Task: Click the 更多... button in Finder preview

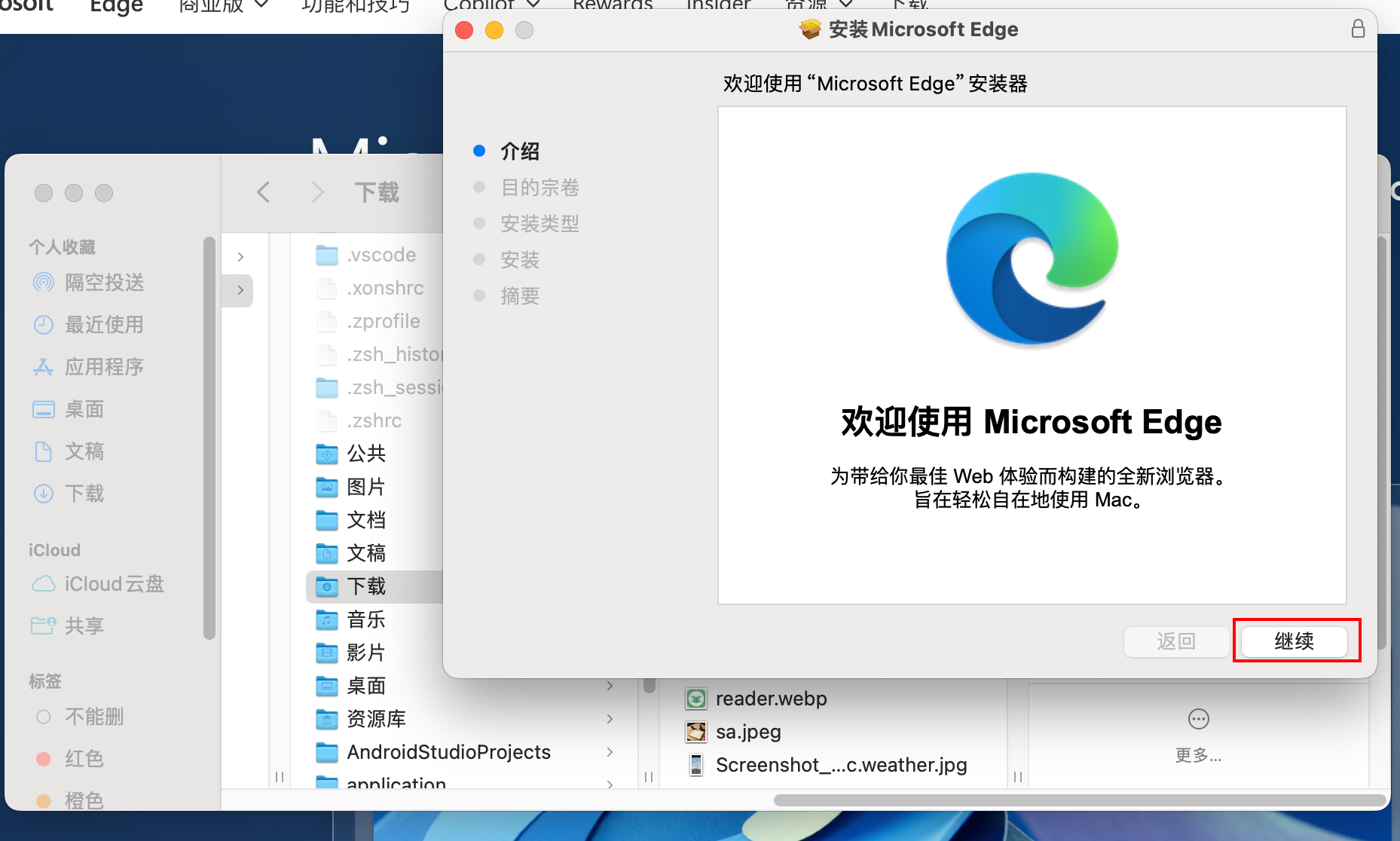Action: pyautogui.click(x=1198, y=735)
